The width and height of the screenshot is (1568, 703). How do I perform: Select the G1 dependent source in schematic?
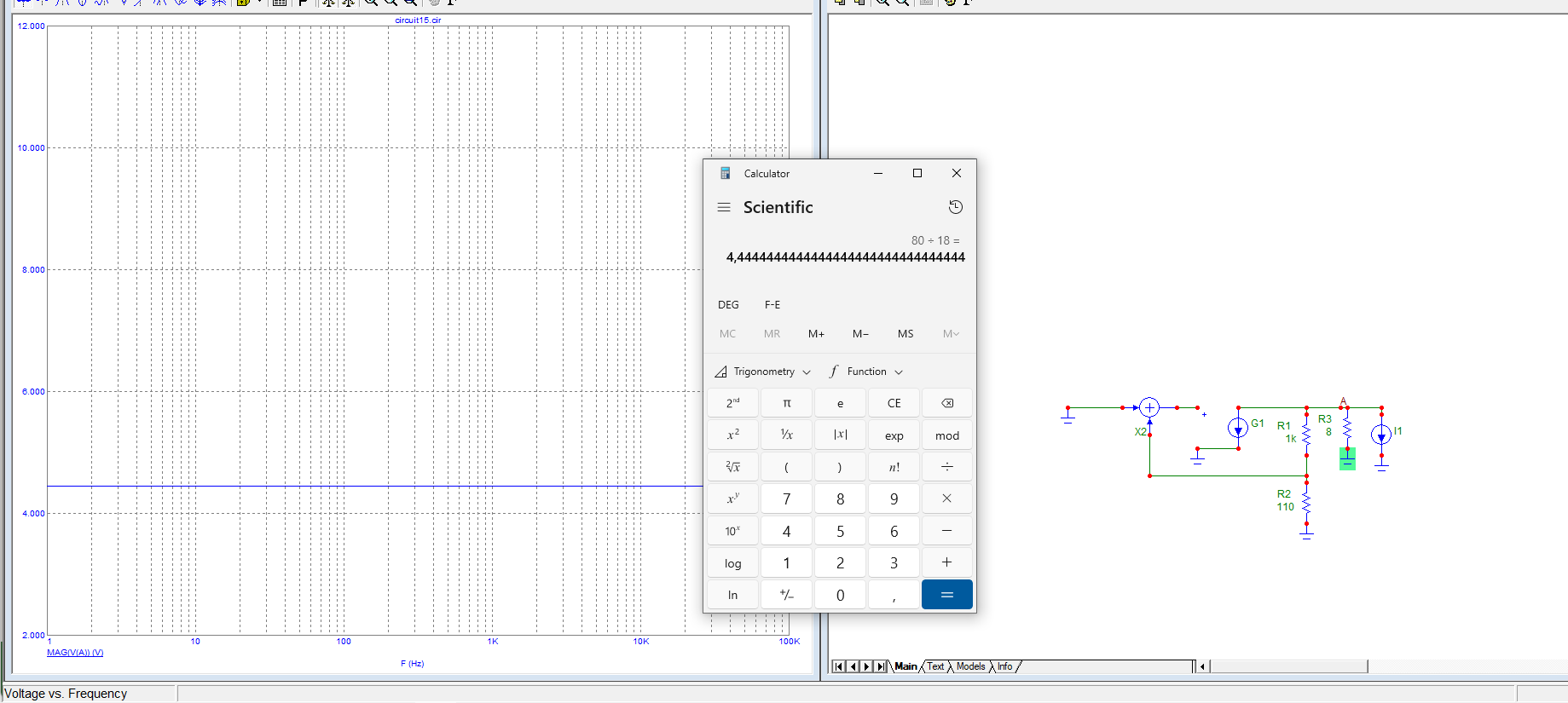1238,429
